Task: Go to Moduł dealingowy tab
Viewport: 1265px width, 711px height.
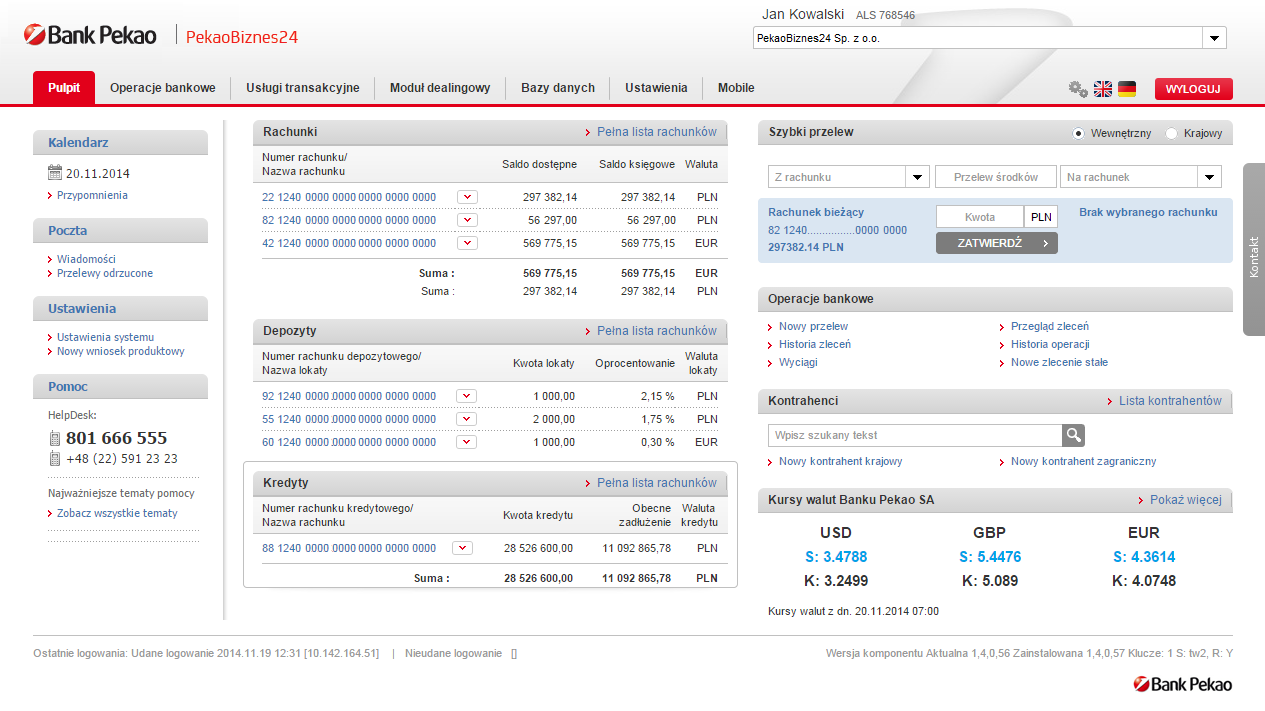Action: [x=440, y=88]
